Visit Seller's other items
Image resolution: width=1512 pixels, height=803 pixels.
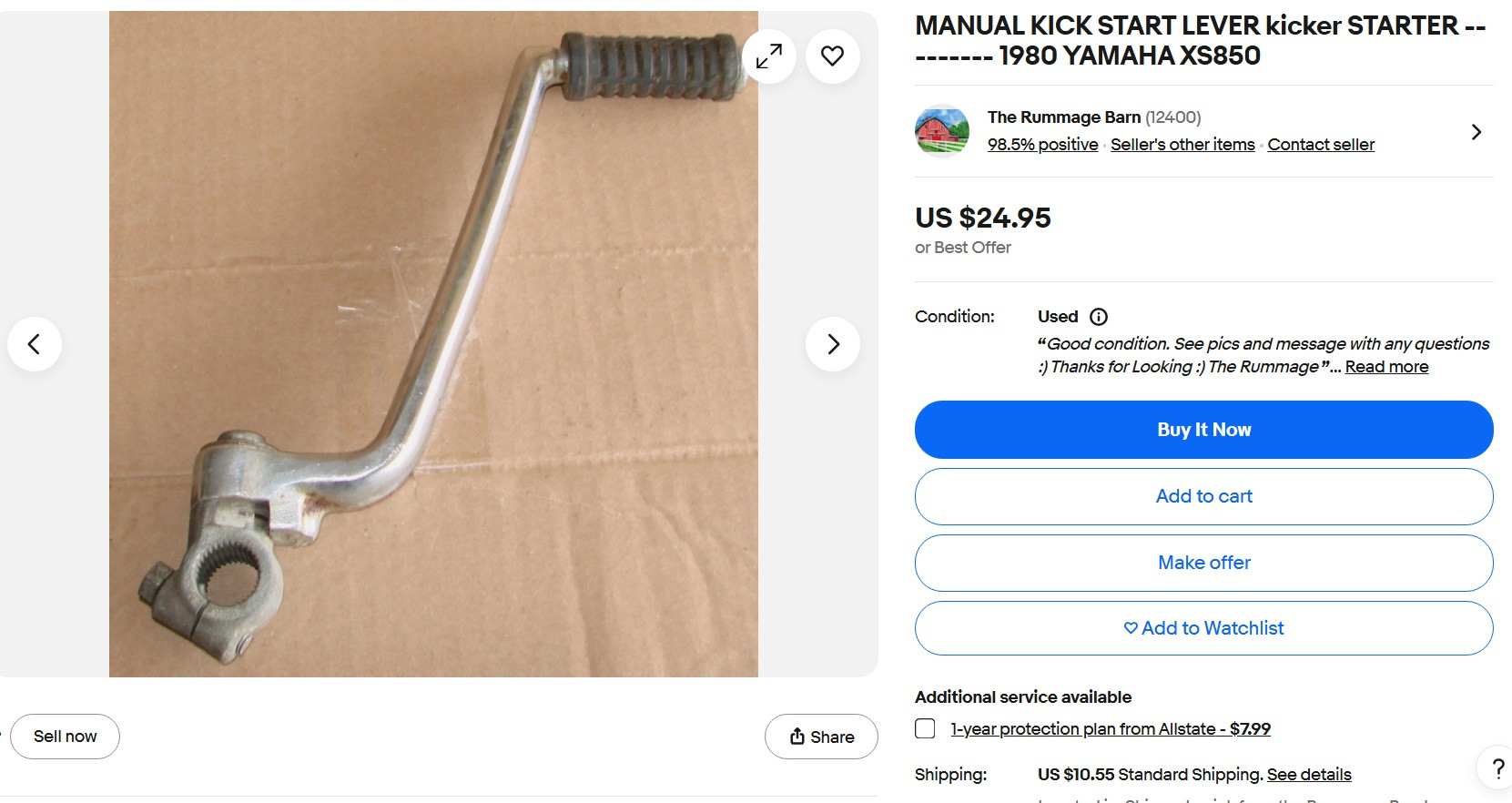click(1182, 144)
